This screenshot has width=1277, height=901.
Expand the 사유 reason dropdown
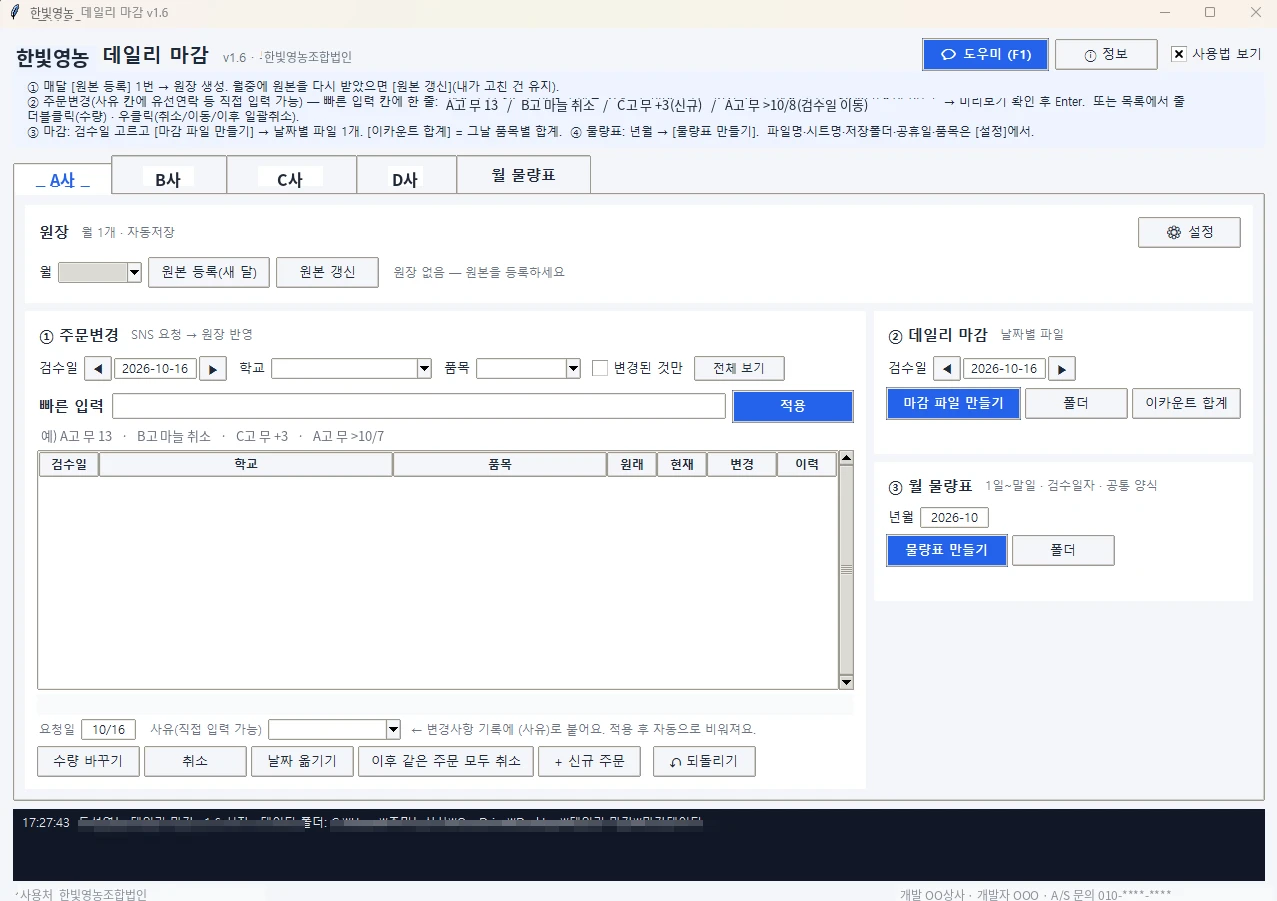[393, 729]
